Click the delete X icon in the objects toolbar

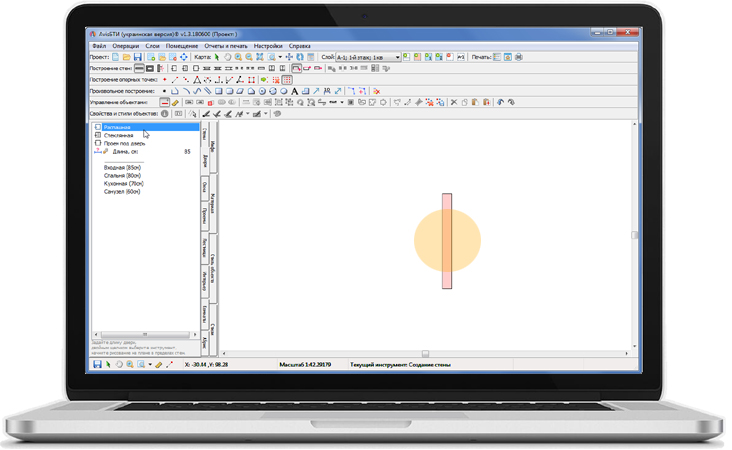point(453,102)
